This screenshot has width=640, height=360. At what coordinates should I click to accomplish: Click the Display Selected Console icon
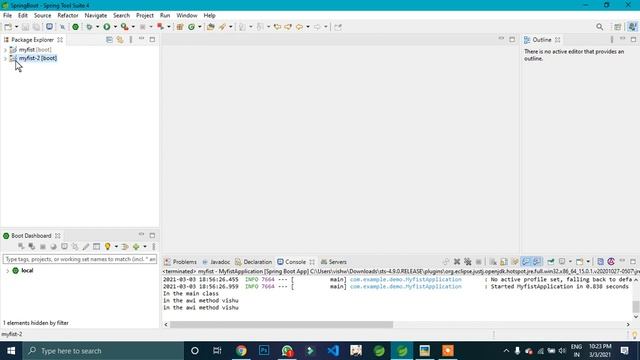tap(562, 262)
